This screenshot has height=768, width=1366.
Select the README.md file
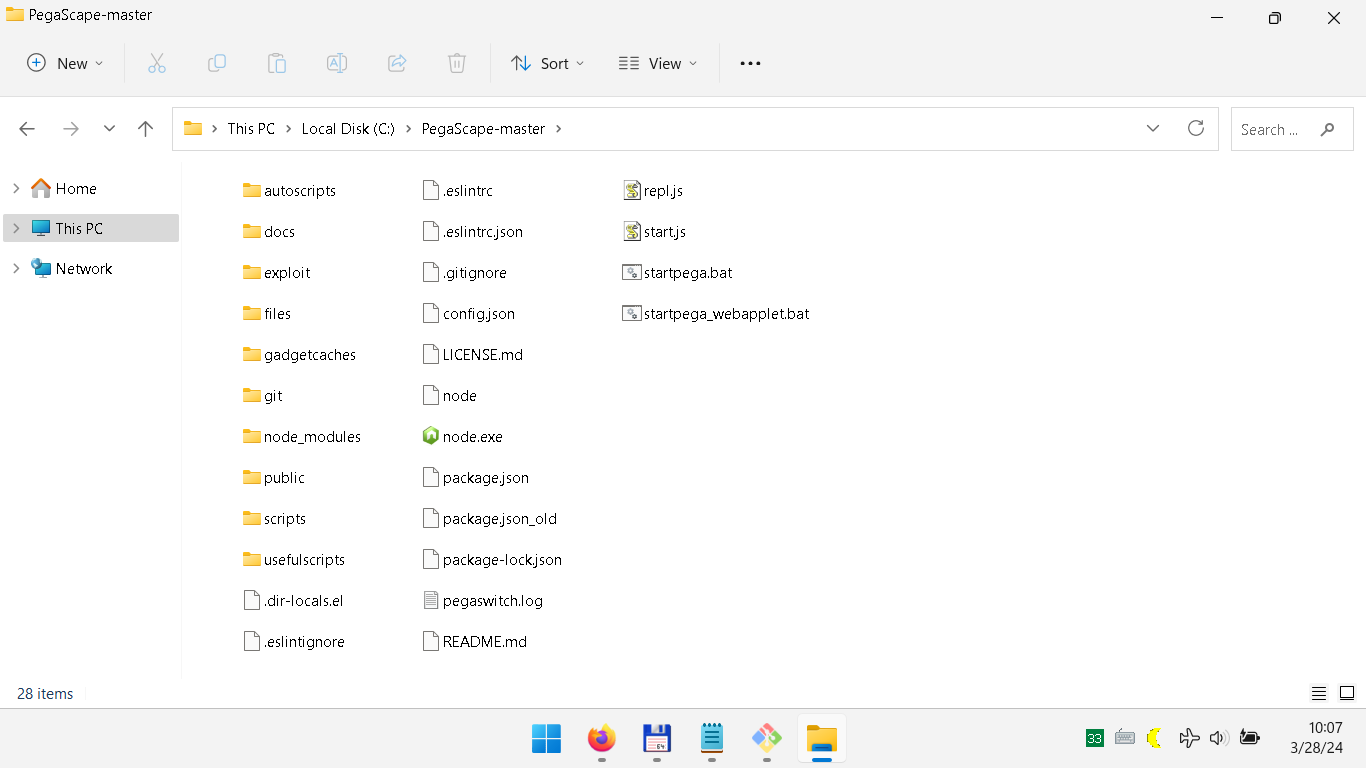click(475, 641)
